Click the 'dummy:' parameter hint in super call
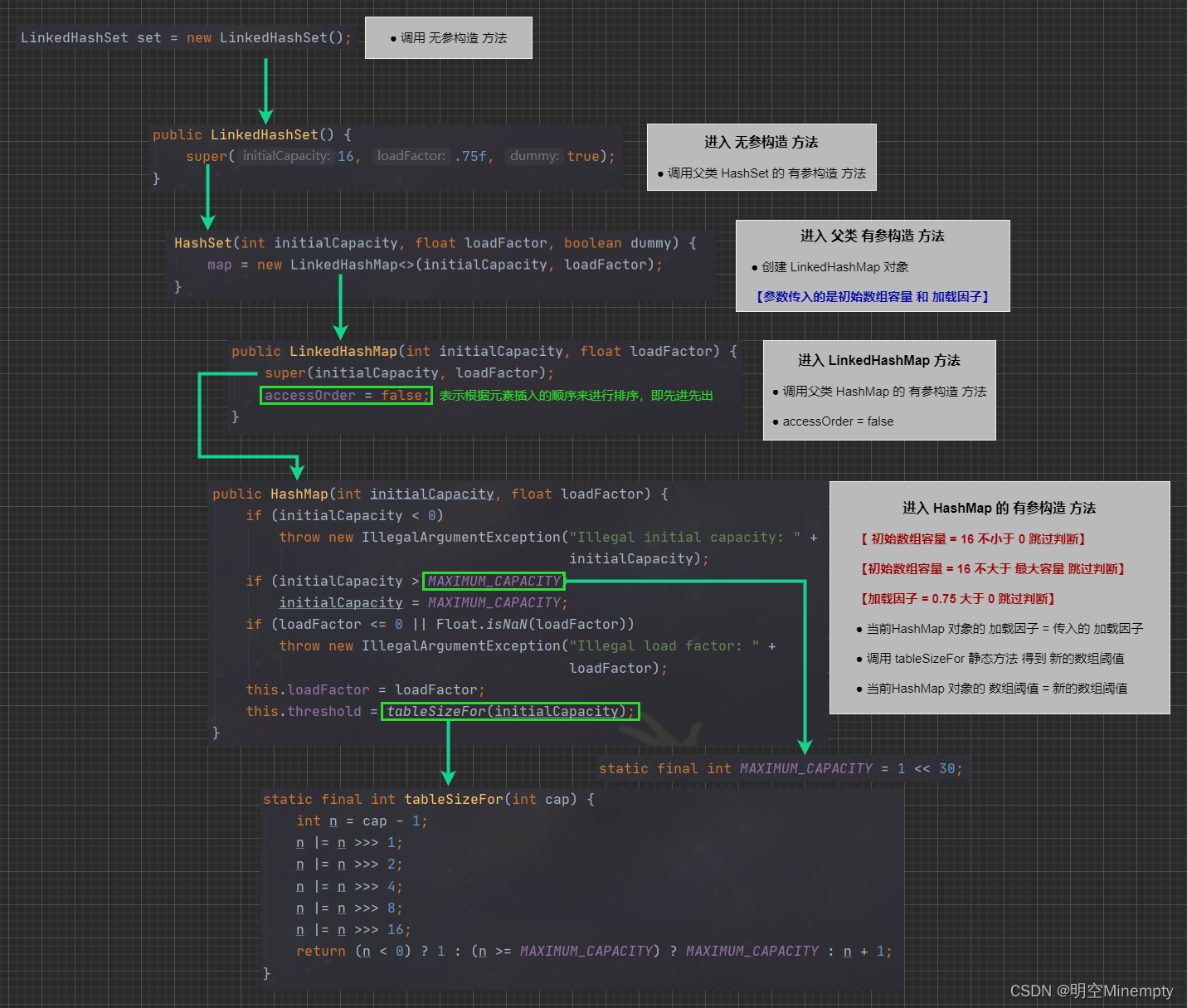Image resolution: width=1187 pixels, height=1008 pixels. click(x=535, y=156)
